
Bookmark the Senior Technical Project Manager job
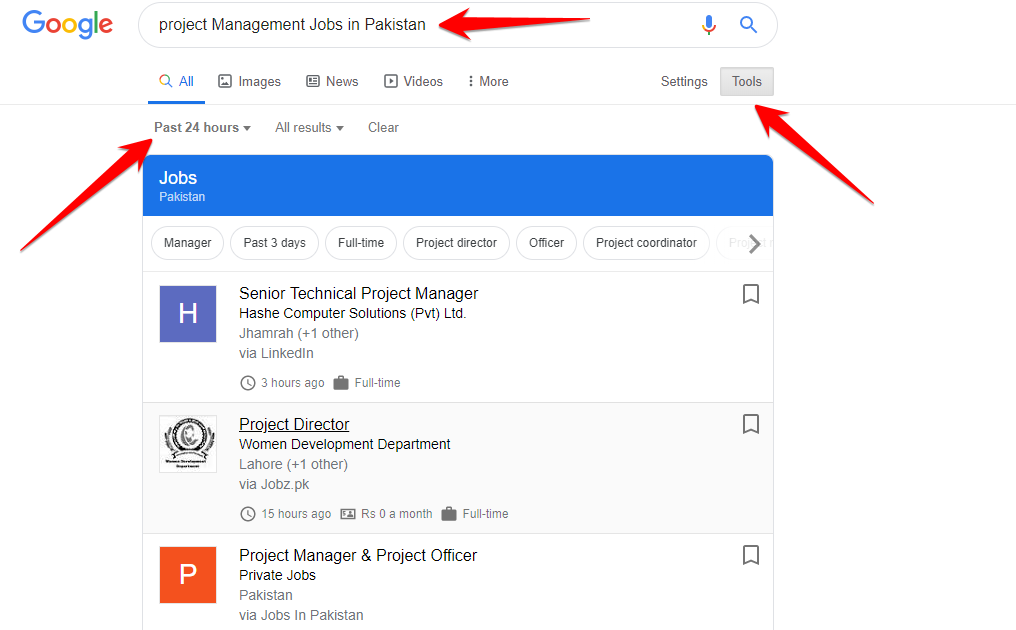pyautogui.click(x=750, y=294)
